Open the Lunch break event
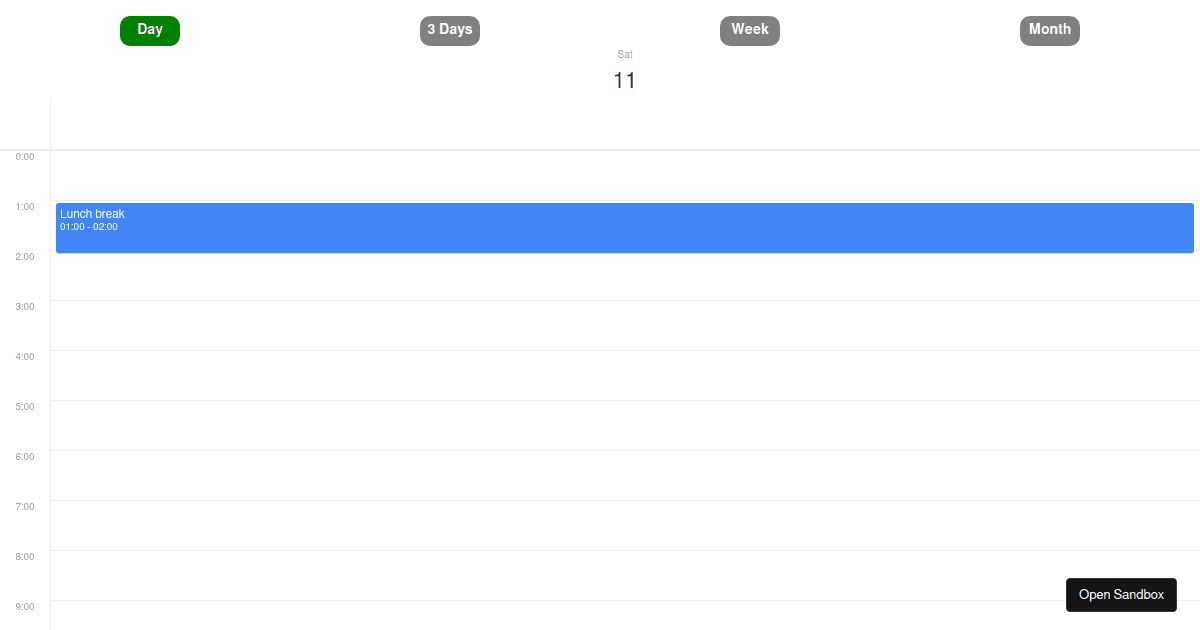The height and width of the screenshot is (630, 1200). tap(625, 228)
